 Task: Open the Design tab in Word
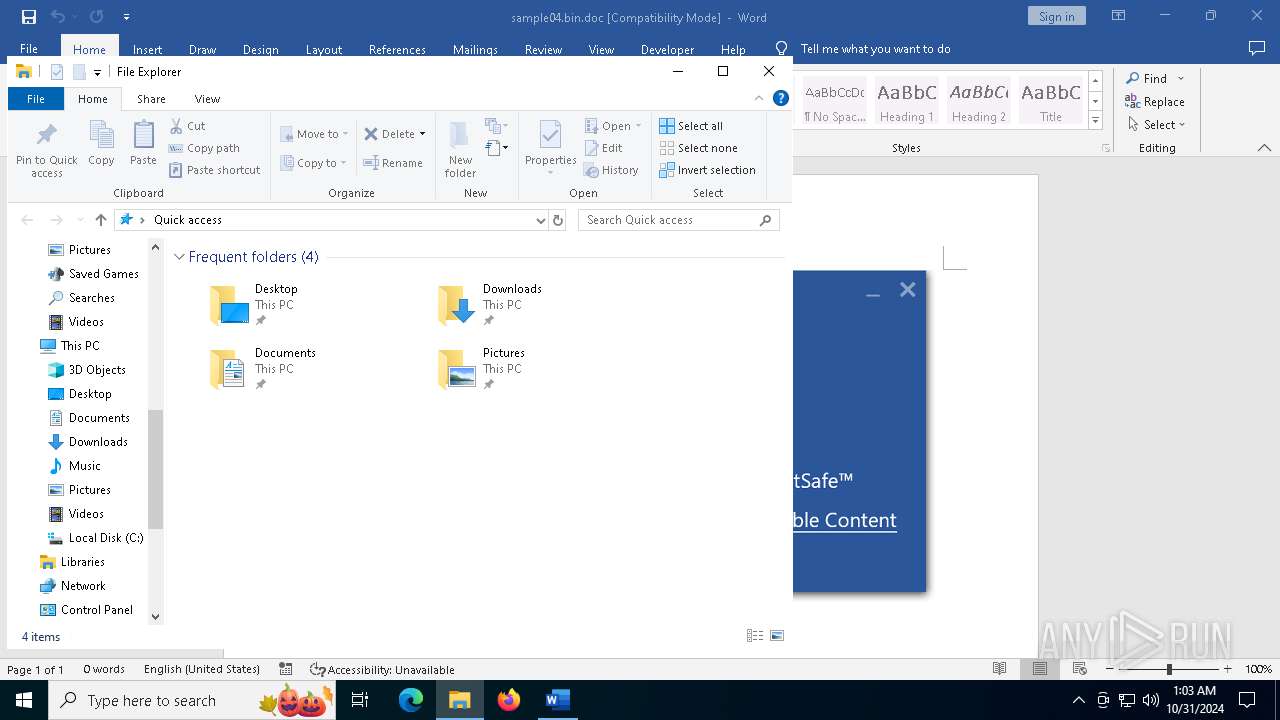[260, 49]
